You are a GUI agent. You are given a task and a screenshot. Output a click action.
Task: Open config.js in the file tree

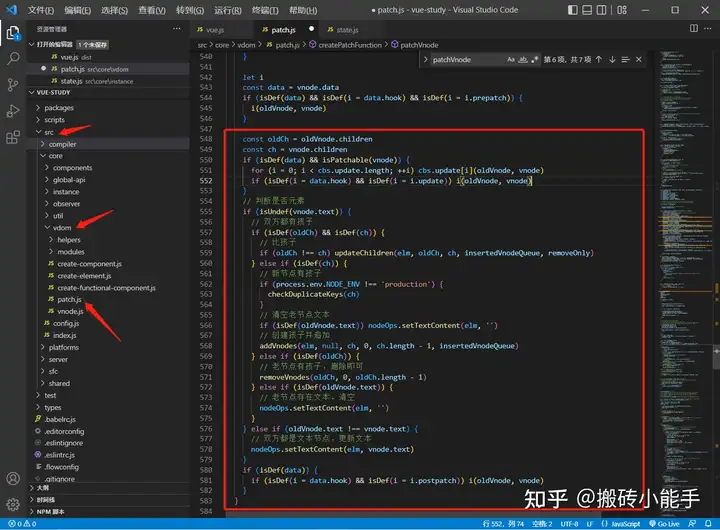66,323
